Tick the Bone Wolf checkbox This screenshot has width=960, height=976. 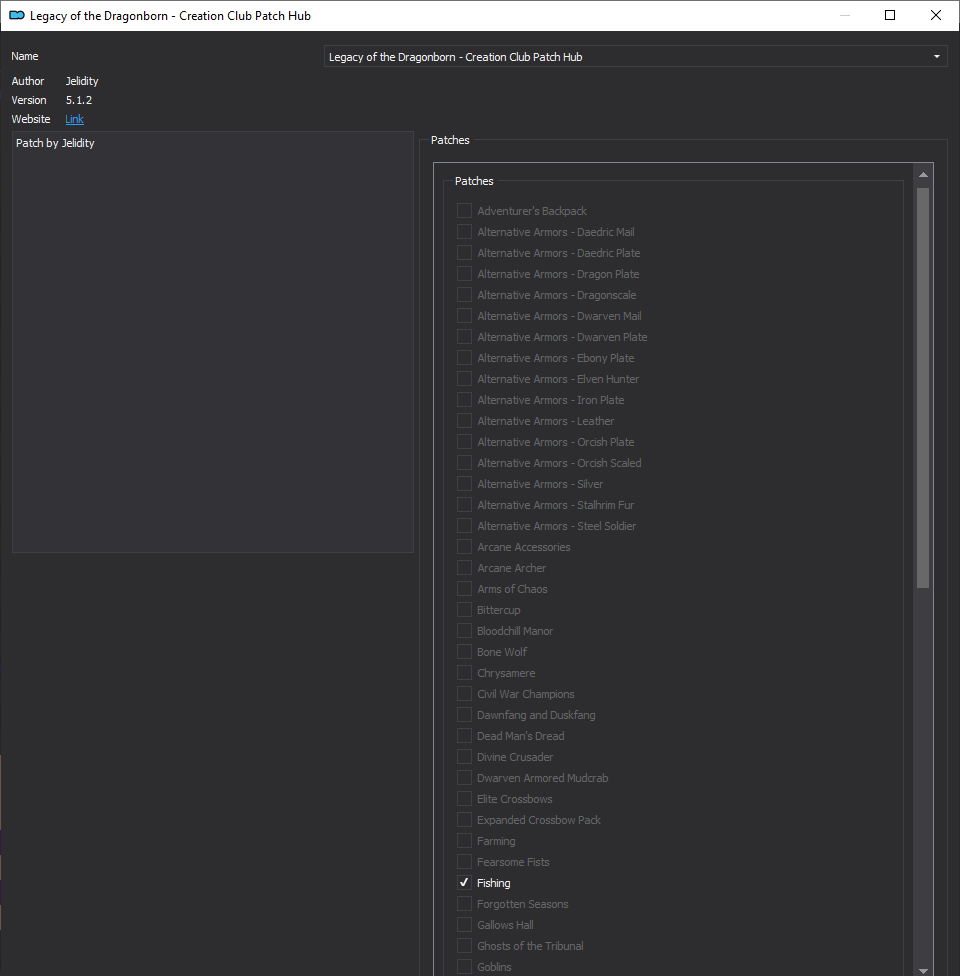[x=464, y=652]
